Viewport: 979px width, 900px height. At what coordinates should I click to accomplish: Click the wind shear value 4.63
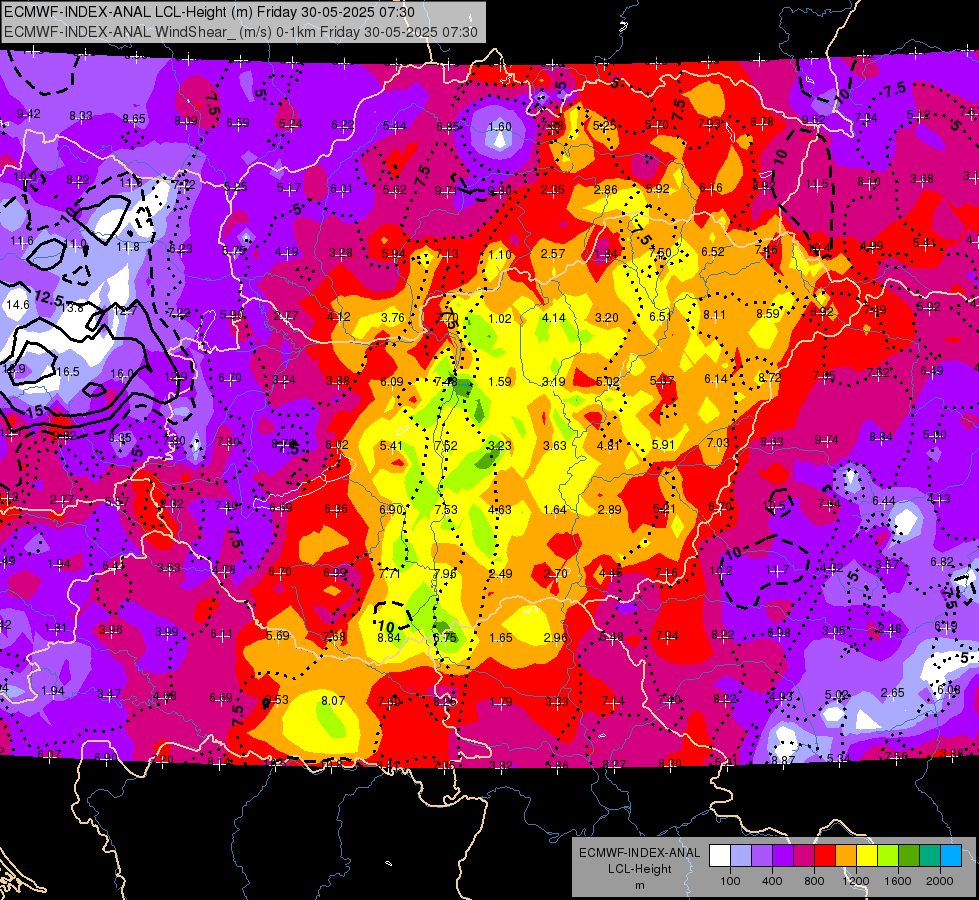click(500, 510)
